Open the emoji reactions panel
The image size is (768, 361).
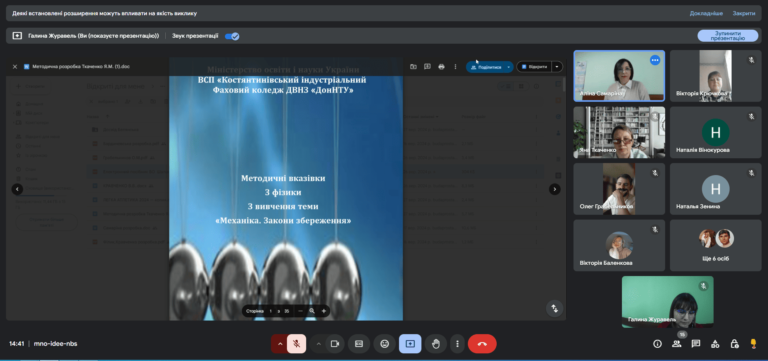[x=384, y=344]
